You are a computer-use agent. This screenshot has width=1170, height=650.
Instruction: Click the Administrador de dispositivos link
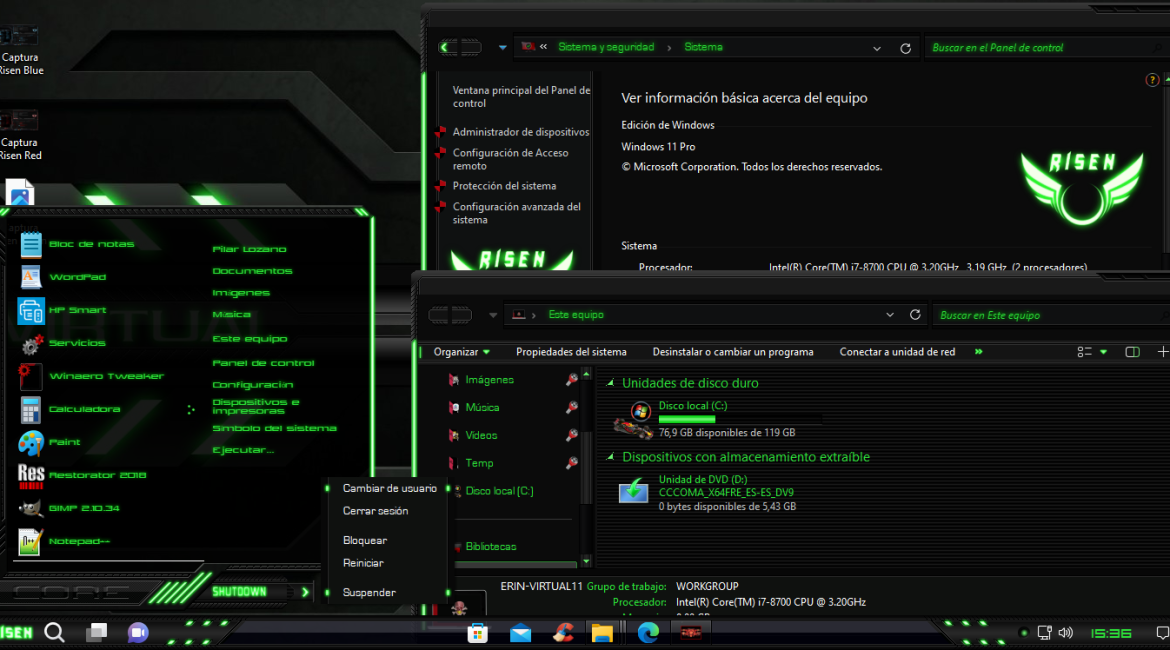pos(520,132)
